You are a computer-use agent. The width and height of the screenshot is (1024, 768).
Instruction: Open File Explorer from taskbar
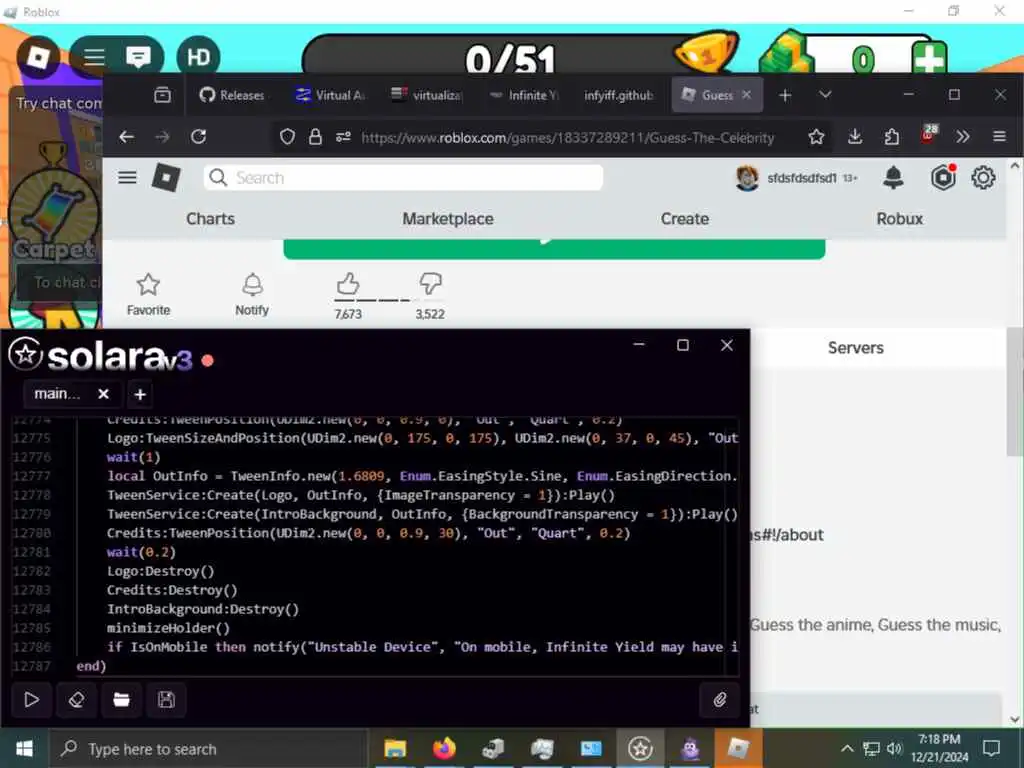click(394, 748)
